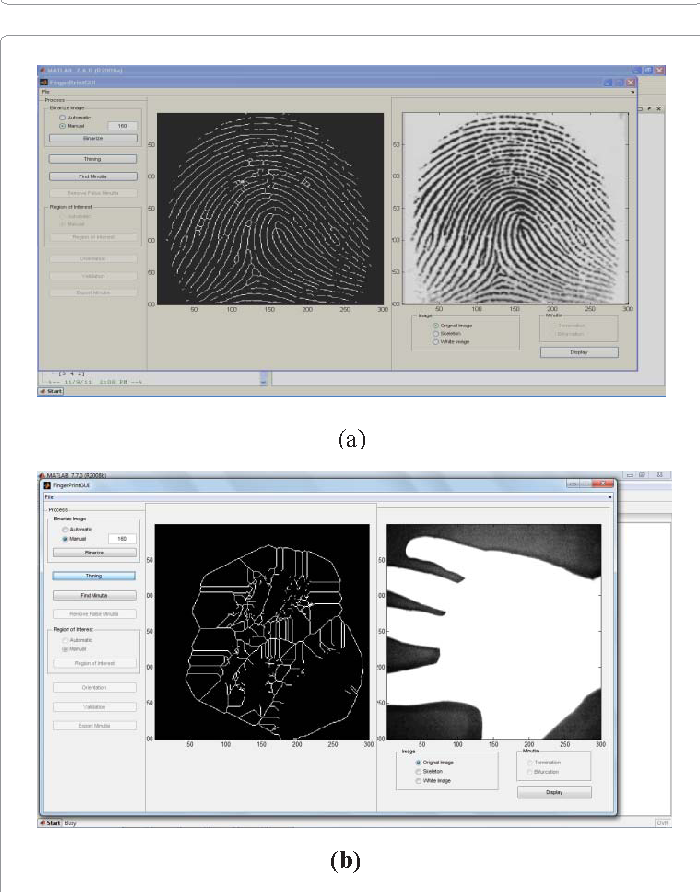Click Export Minutia in window (a)
This screenshot has width=700, height=892.
click(93, 292)
